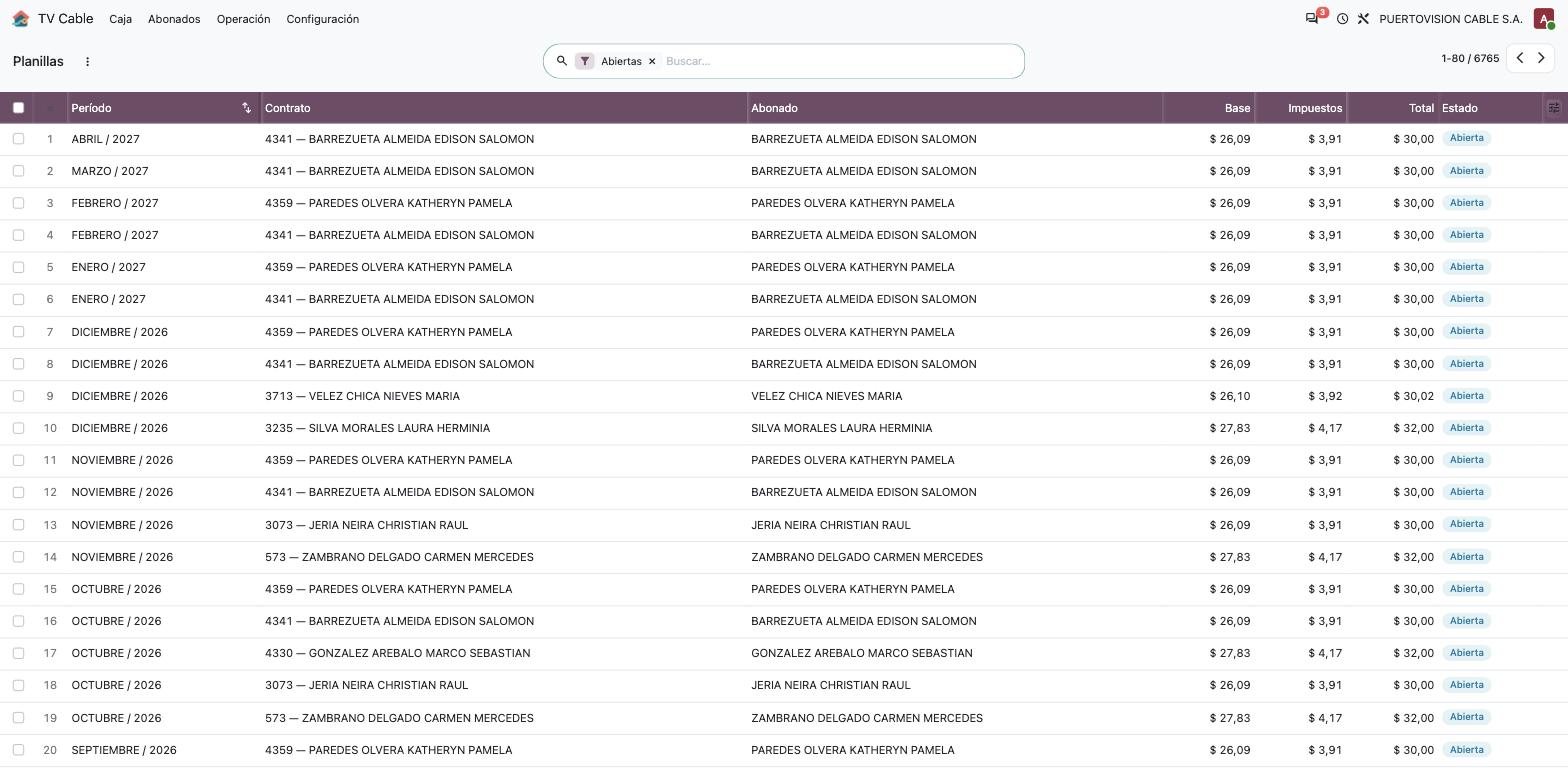
Task: Check the row 17 GONZALEZ AREBALO checkbox
Action: (x=18, y=653)
